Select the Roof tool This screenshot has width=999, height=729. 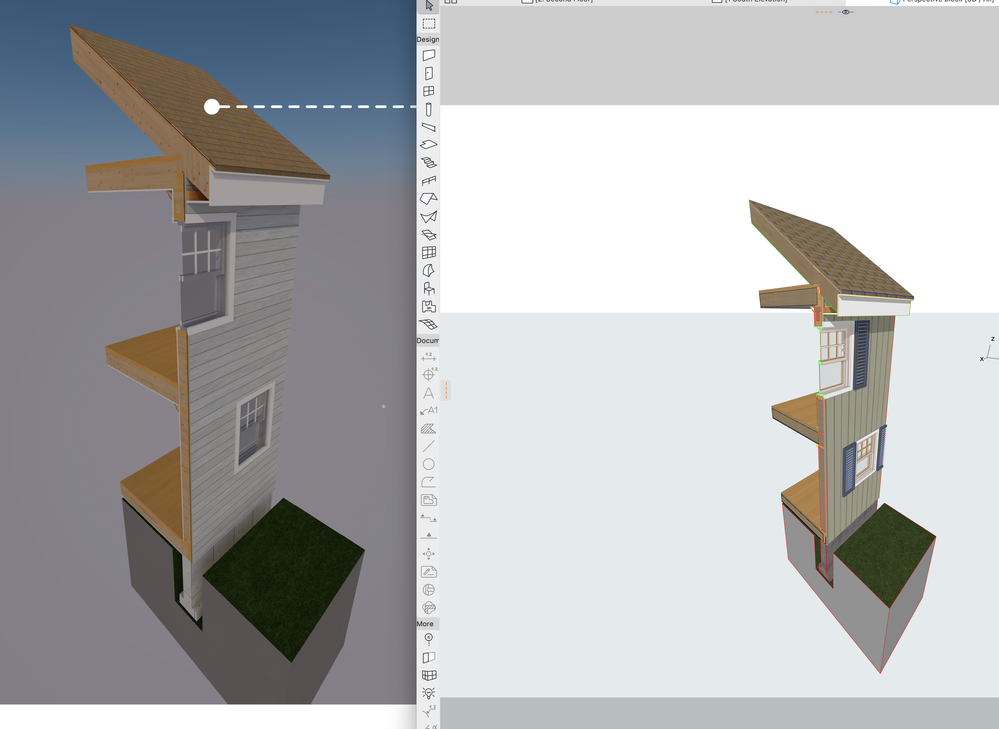click(x=429, y=199)
